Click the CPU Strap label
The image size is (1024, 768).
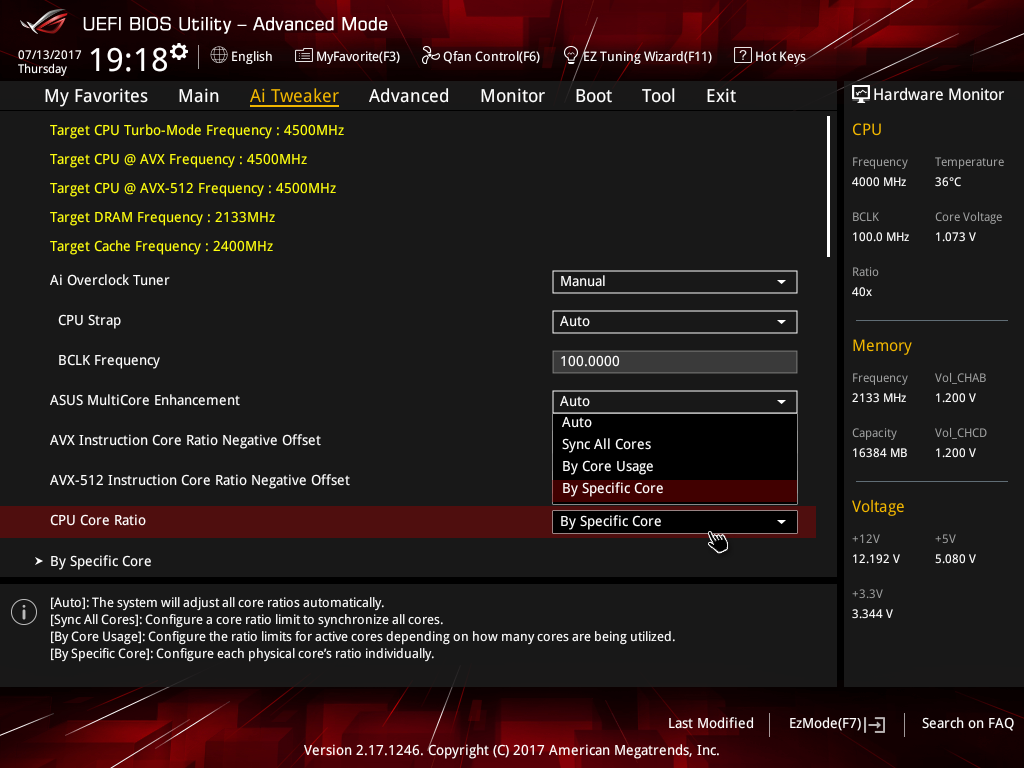(89, 321)
